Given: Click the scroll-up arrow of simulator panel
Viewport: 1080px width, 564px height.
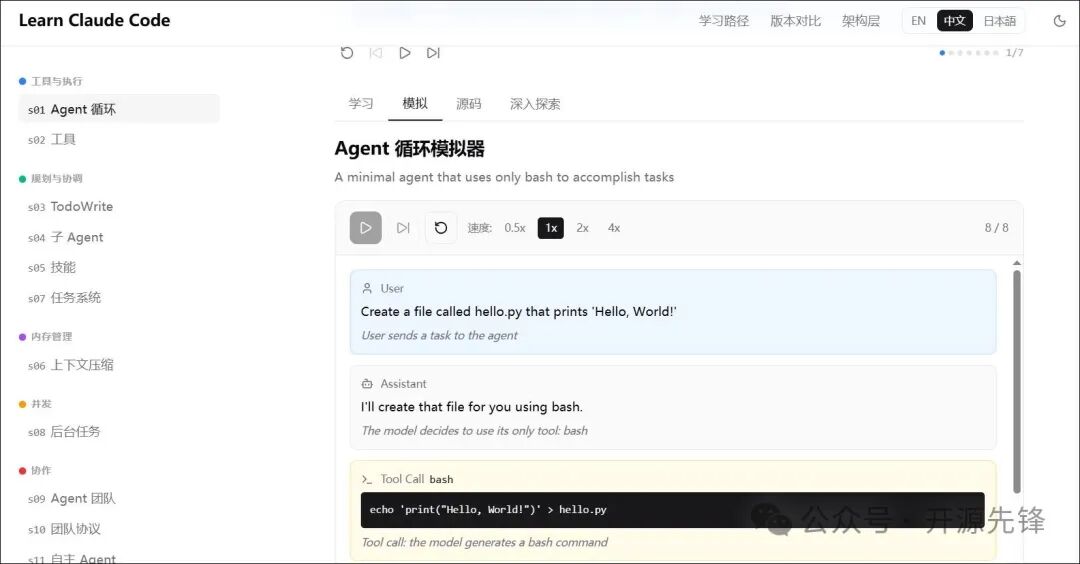Looking at the screenshot, I should [x=1017, y=263].
